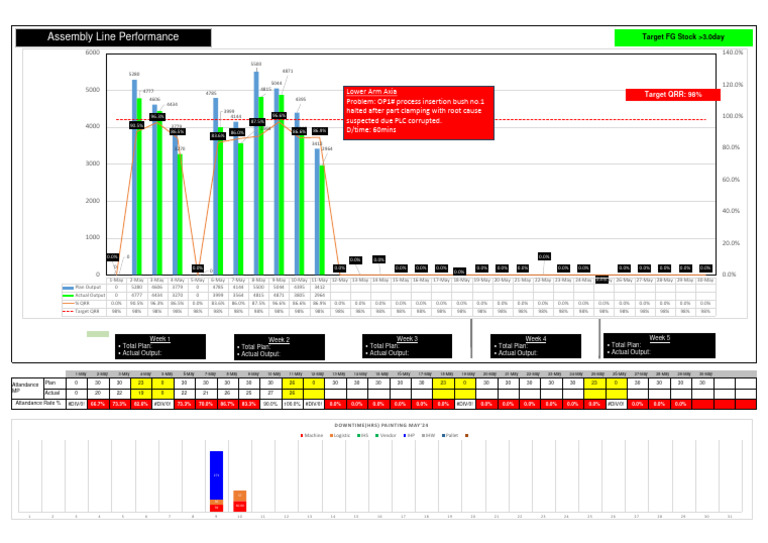The height and width of the screenshot is (543, 768).
Task: Click the orange % QRR legend key
Action: pyautogui.click(x=68, y=304)
